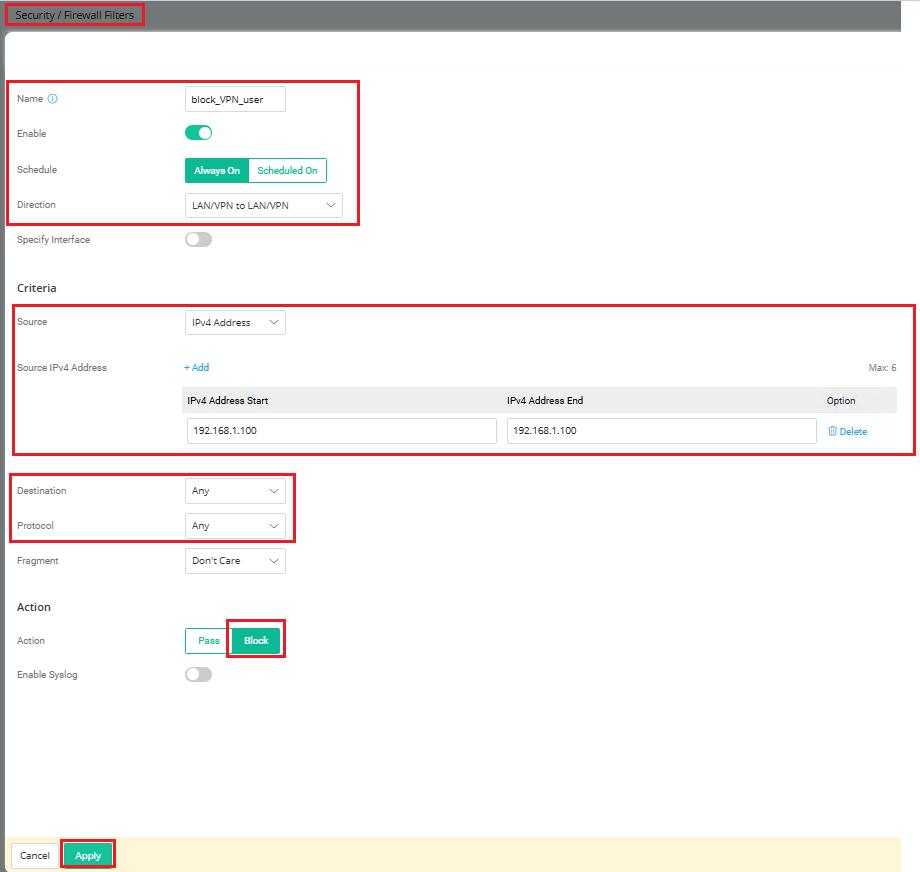Click the trash icon beside Delete
Screen dimensions: 920x872
pyautogui.click(x=832, y=431)
